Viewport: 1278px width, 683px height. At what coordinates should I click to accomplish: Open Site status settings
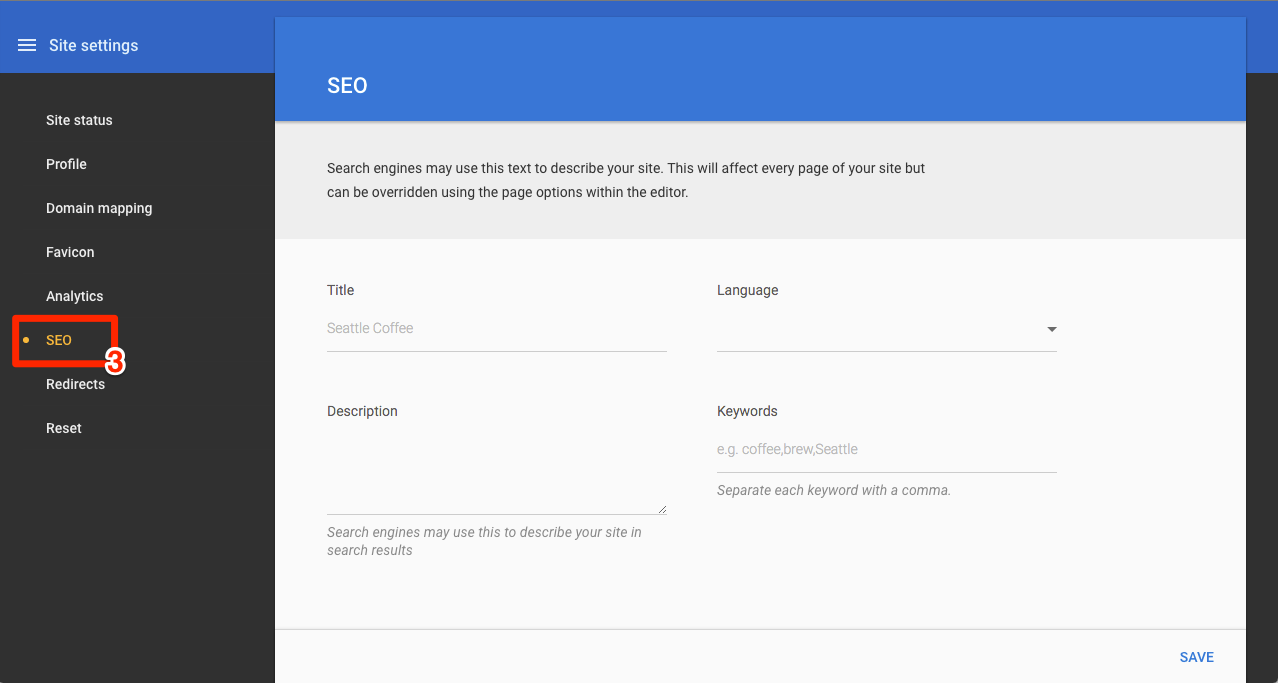(x=79, y=120)
